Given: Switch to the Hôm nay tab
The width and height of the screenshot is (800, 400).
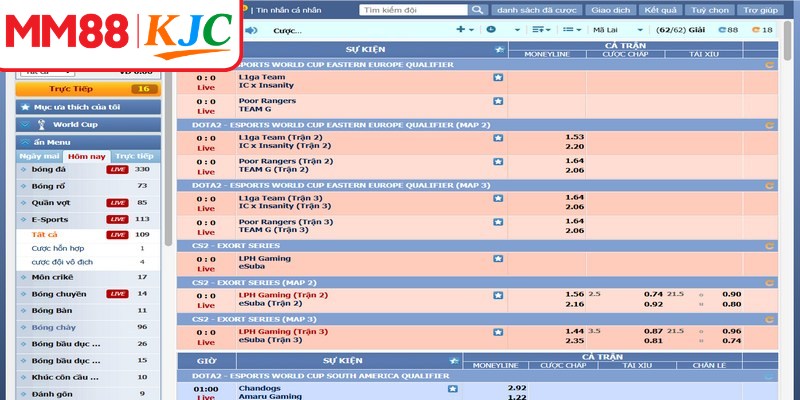Looking at the screenshot, I should click(87, 157).
